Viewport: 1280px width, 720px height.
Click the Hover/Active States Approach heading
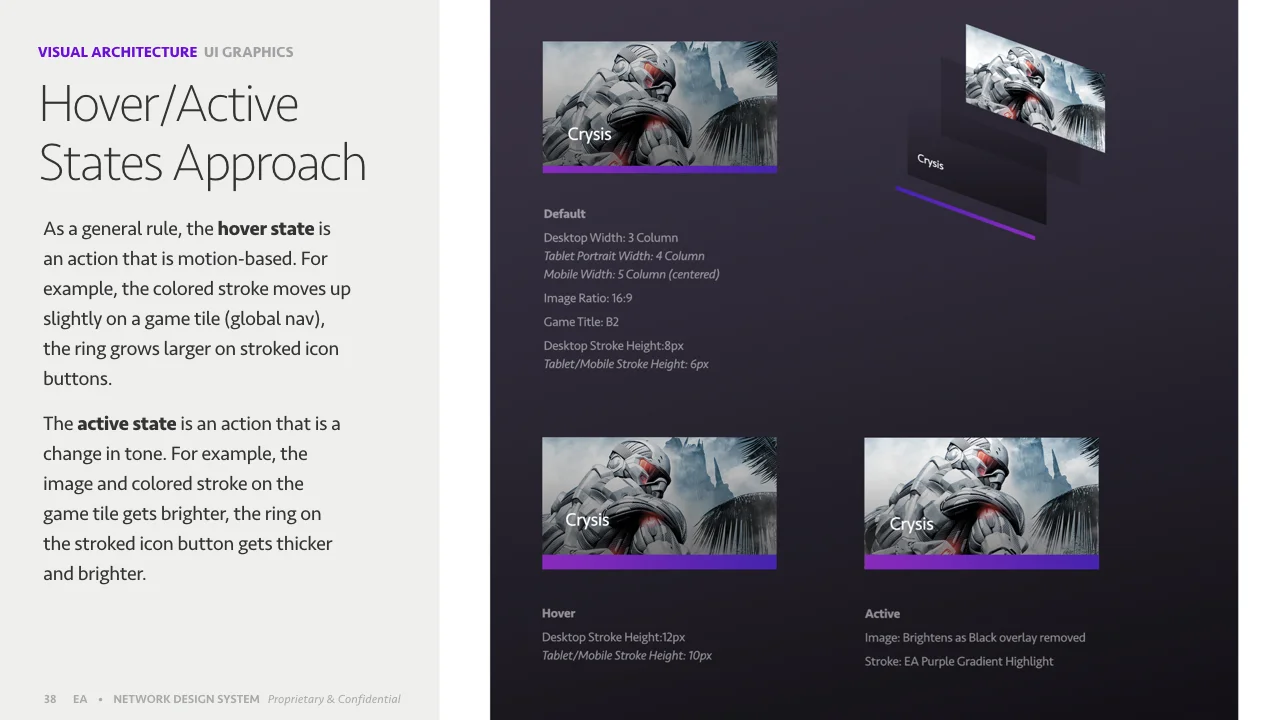[x=200, y=130]
